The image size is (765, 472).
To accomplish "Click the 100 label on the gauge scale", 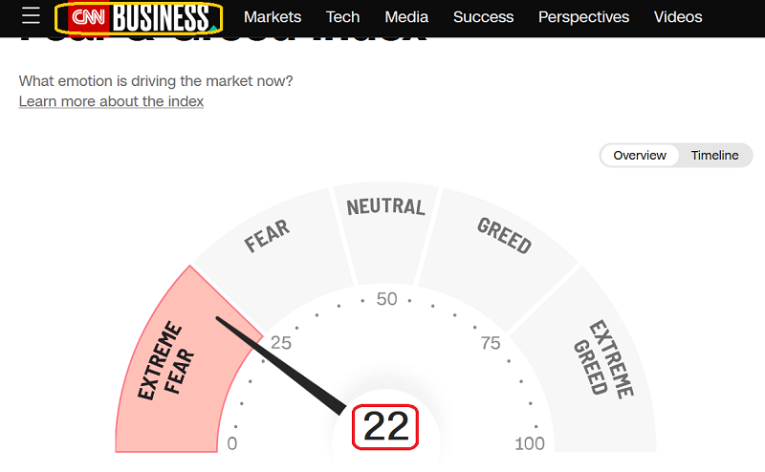I will pyautogui.click(x=529, y=444).
